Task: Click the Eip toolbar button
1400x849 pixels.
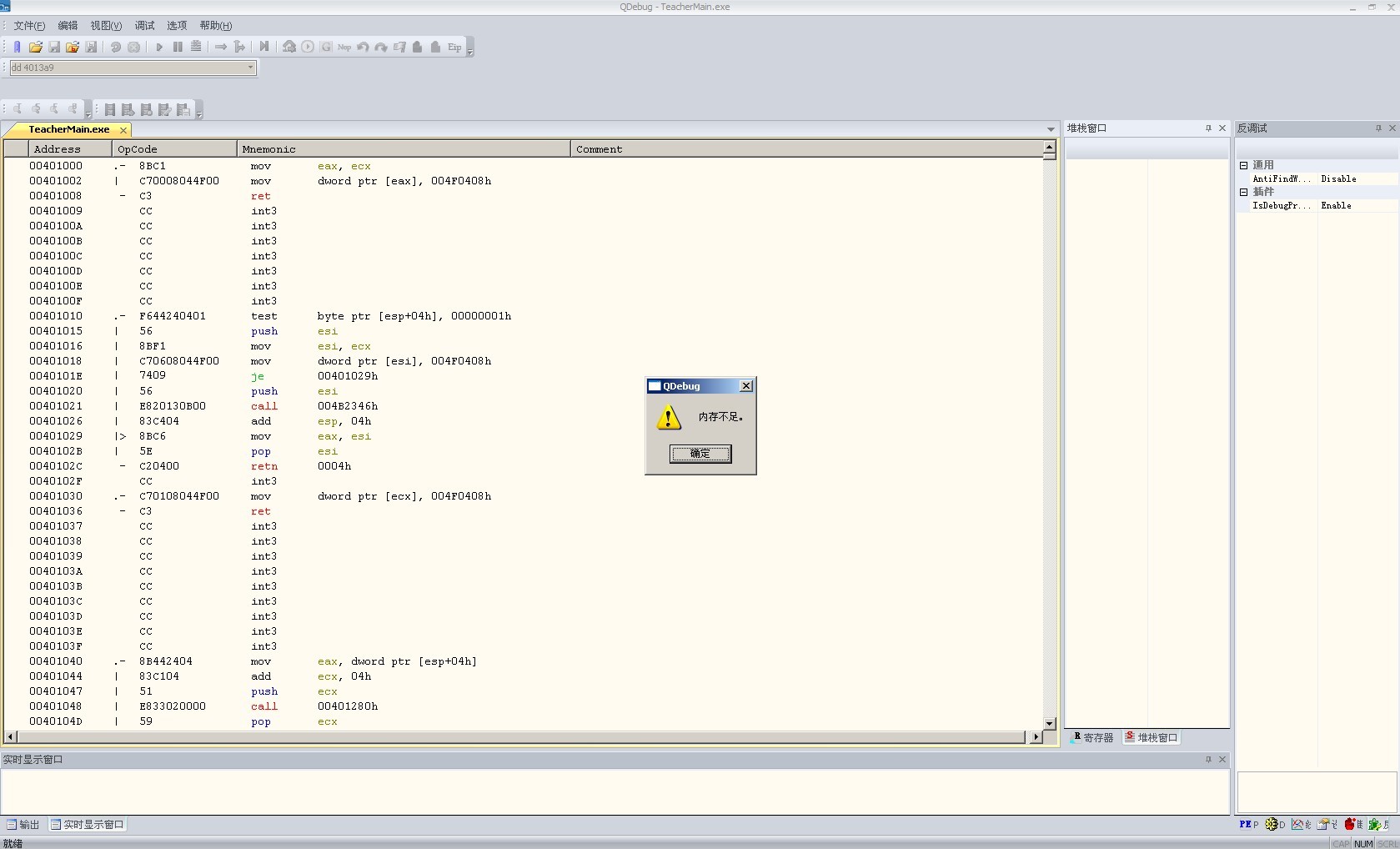Action: tap(454, 48)
